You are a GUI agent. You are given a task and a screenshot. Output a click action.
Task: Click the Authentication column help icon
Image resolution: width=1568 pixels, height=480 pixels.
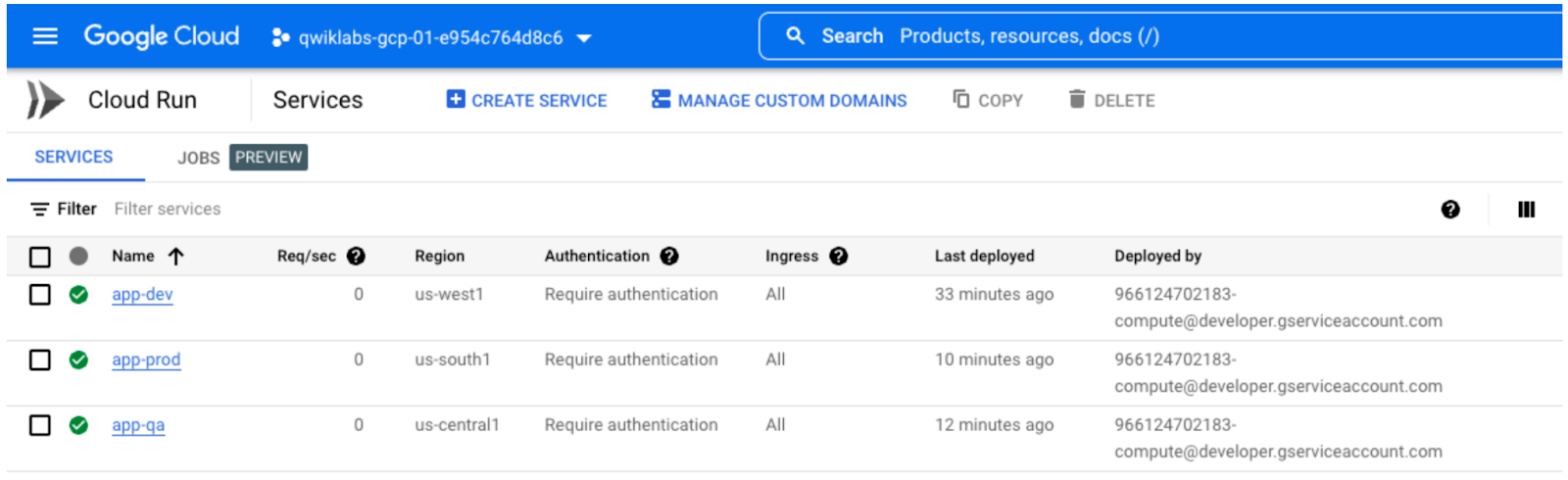(x=669, y=256)
